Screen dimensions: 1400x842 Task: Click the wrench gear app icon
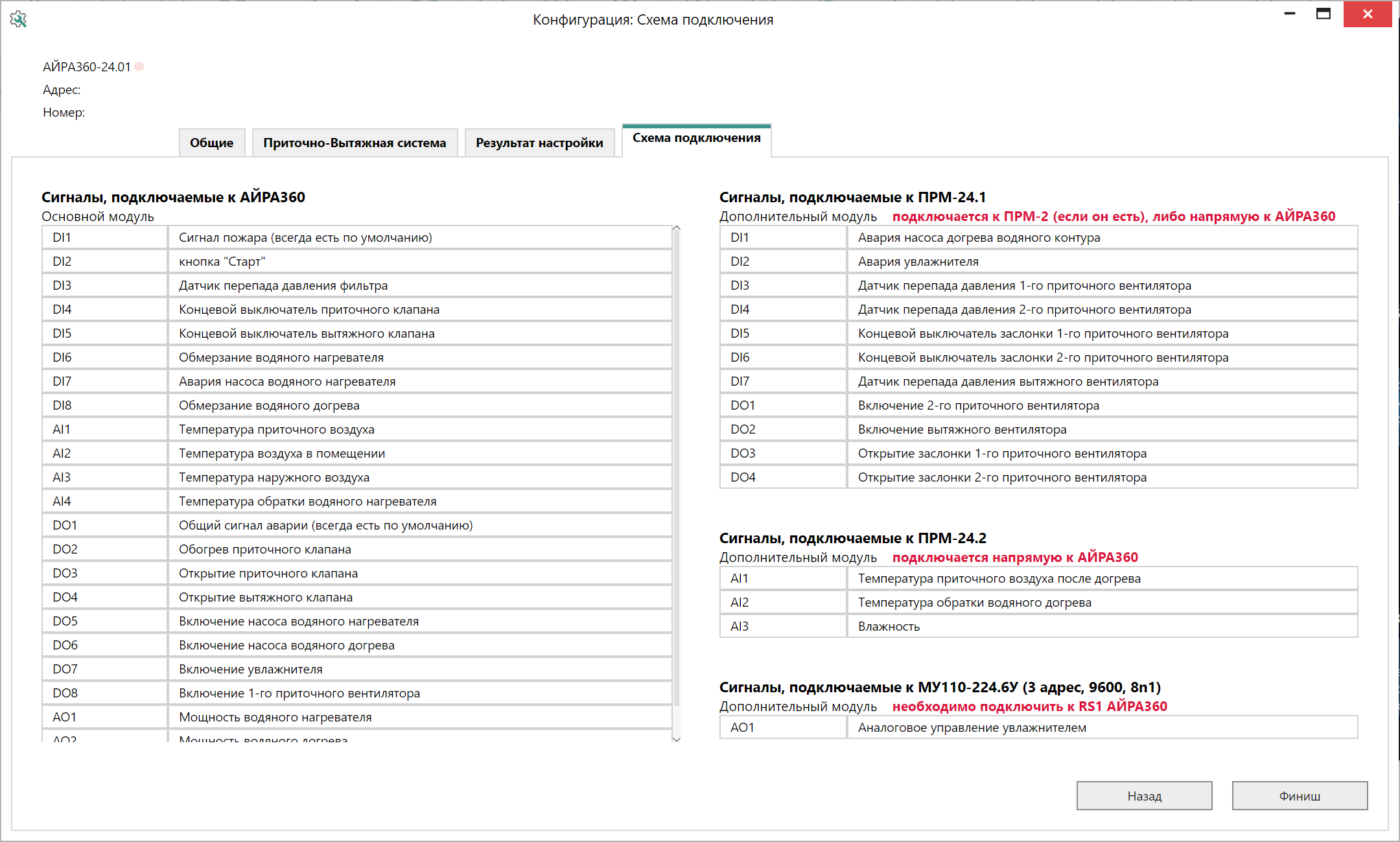(x=18, y=19)
